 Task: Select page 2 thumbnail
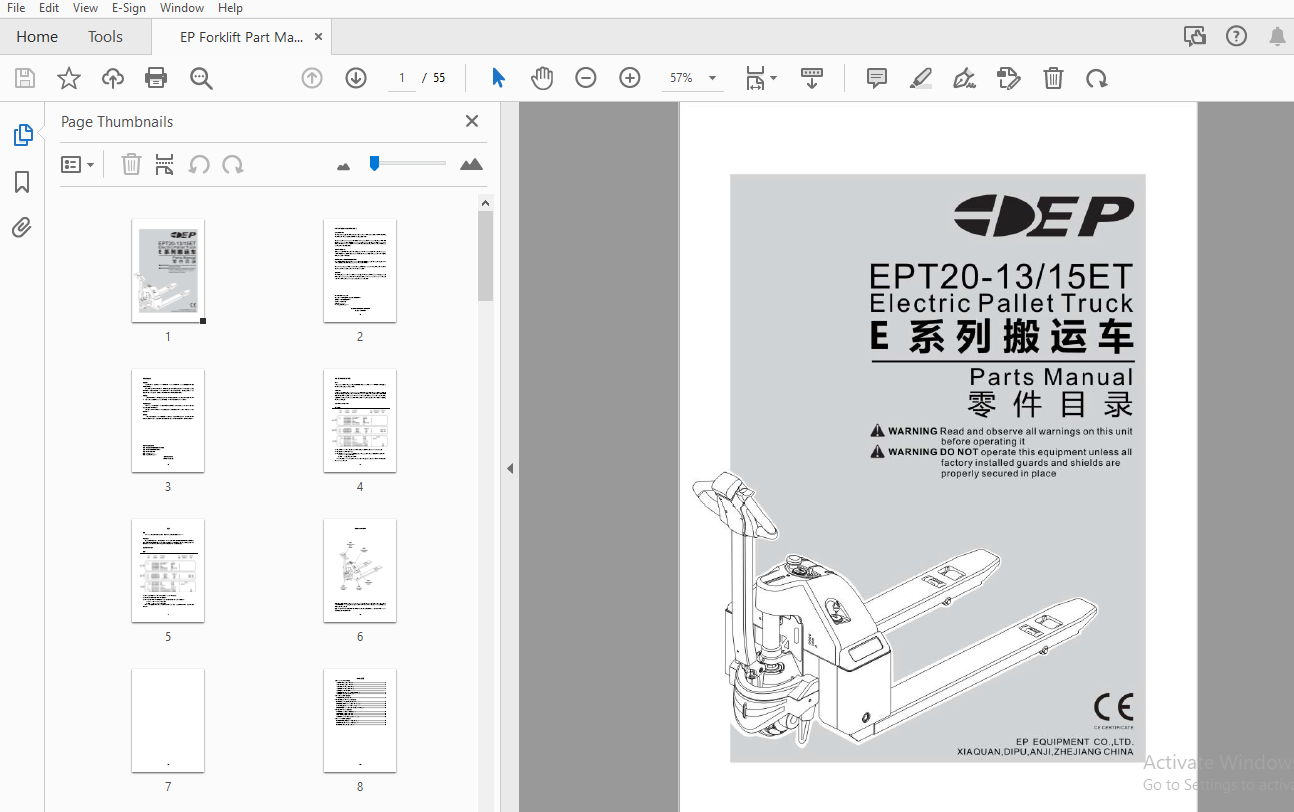tap(360, 271)
